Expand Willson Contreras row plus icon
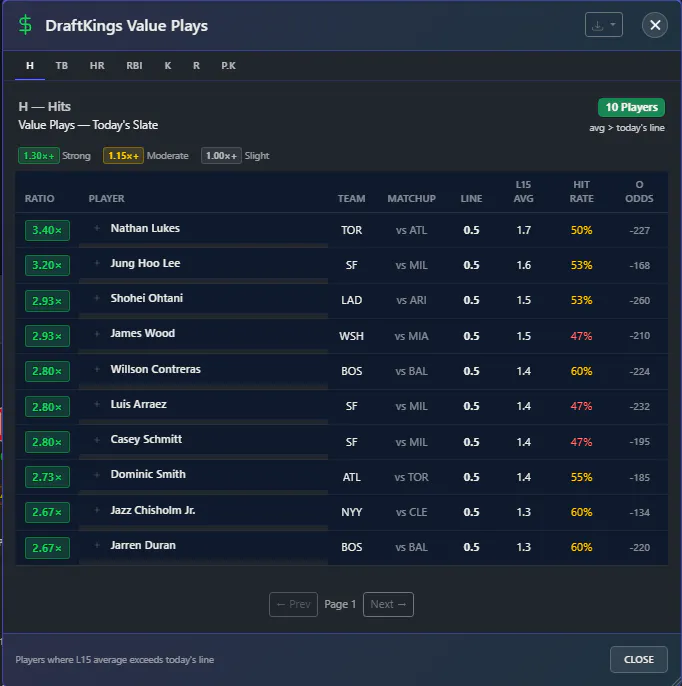 (97, 369)
